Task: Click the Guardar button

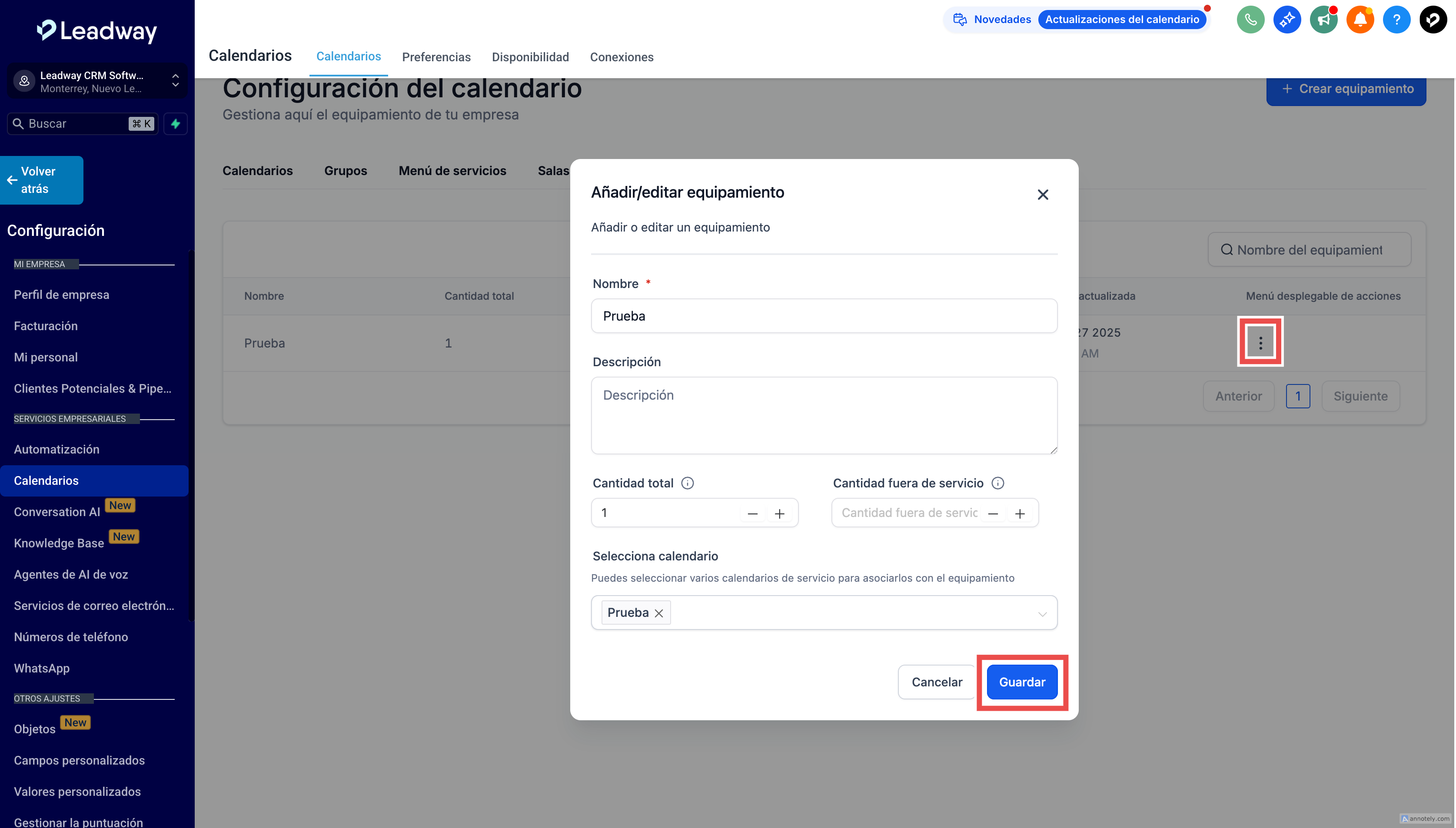Action: coord(1022,682)
